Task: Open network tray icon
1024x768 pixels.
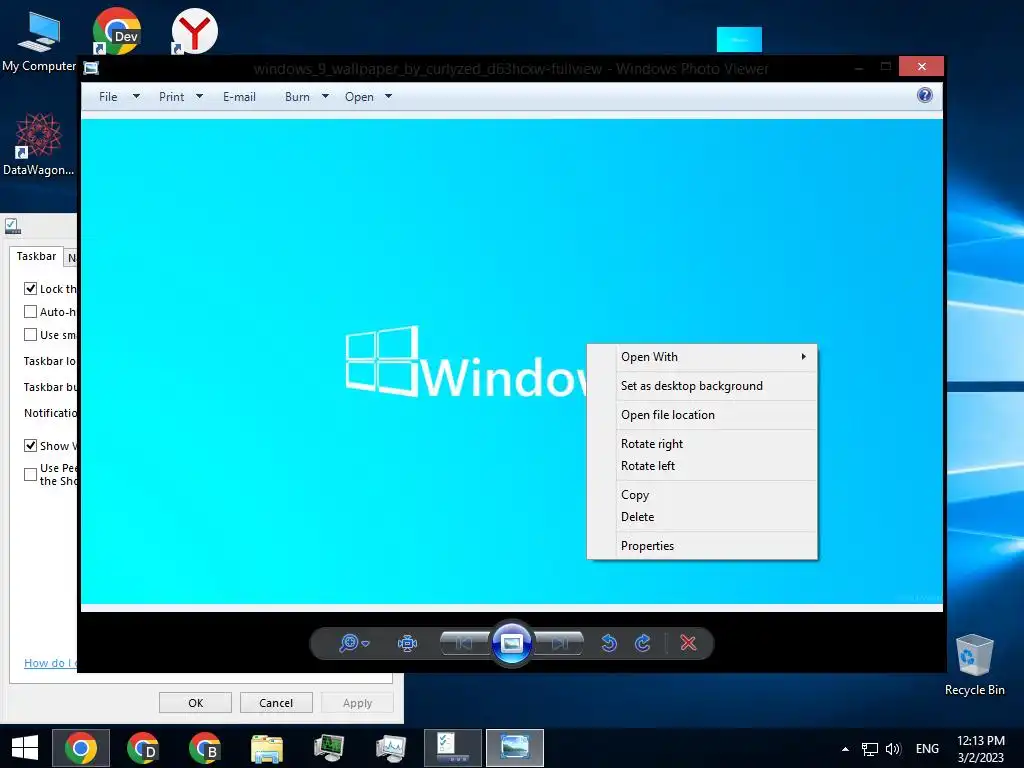Action: click(869, 749)
